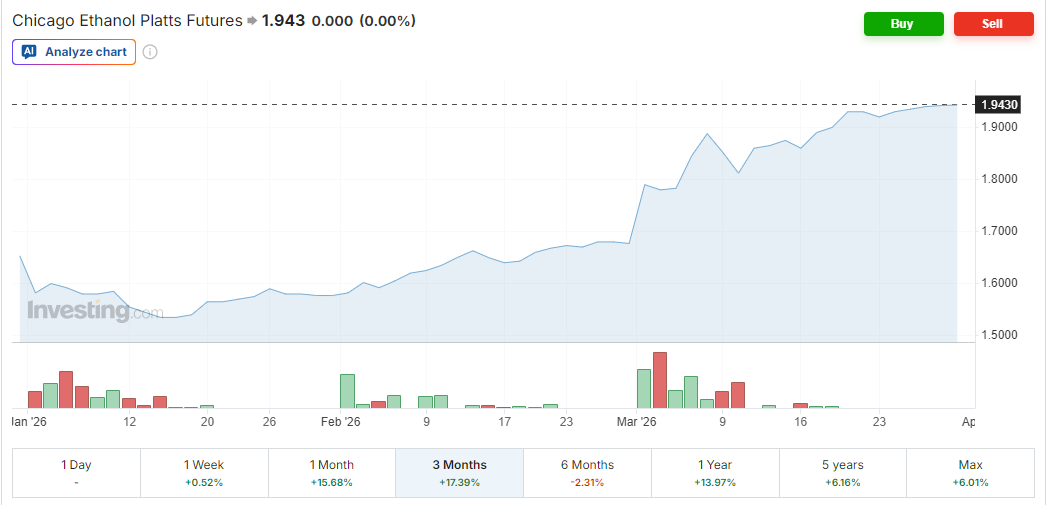Click the tallest red volume bar in March
Screen dimensions: 1052x505
tap(660, 381)
